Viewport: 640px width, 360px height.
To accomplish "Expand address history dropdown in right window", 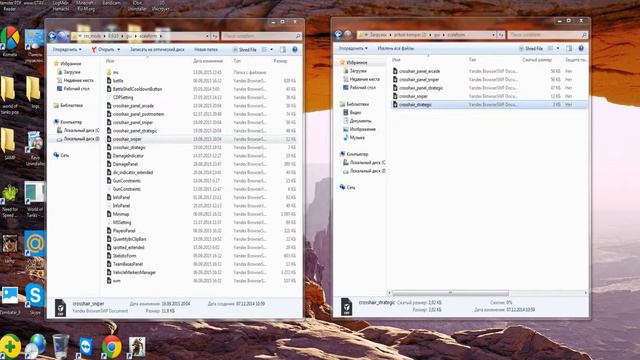I will [x=493, y=35].
